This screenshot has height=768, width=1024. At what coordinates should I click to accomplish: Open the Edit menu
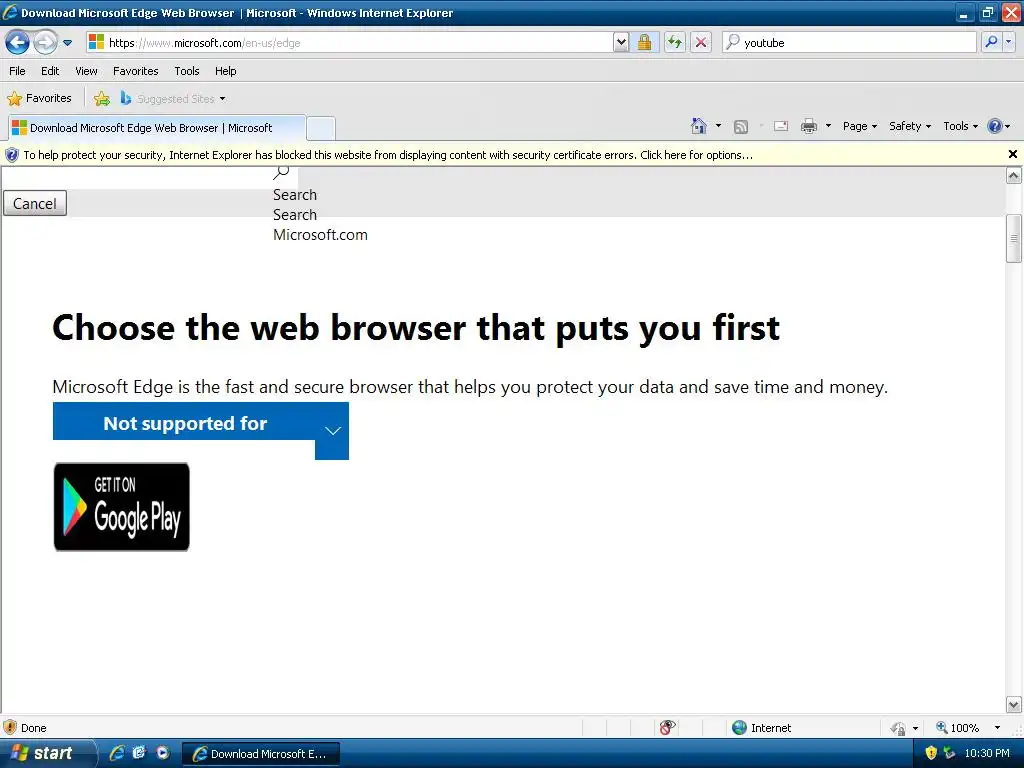50,71
